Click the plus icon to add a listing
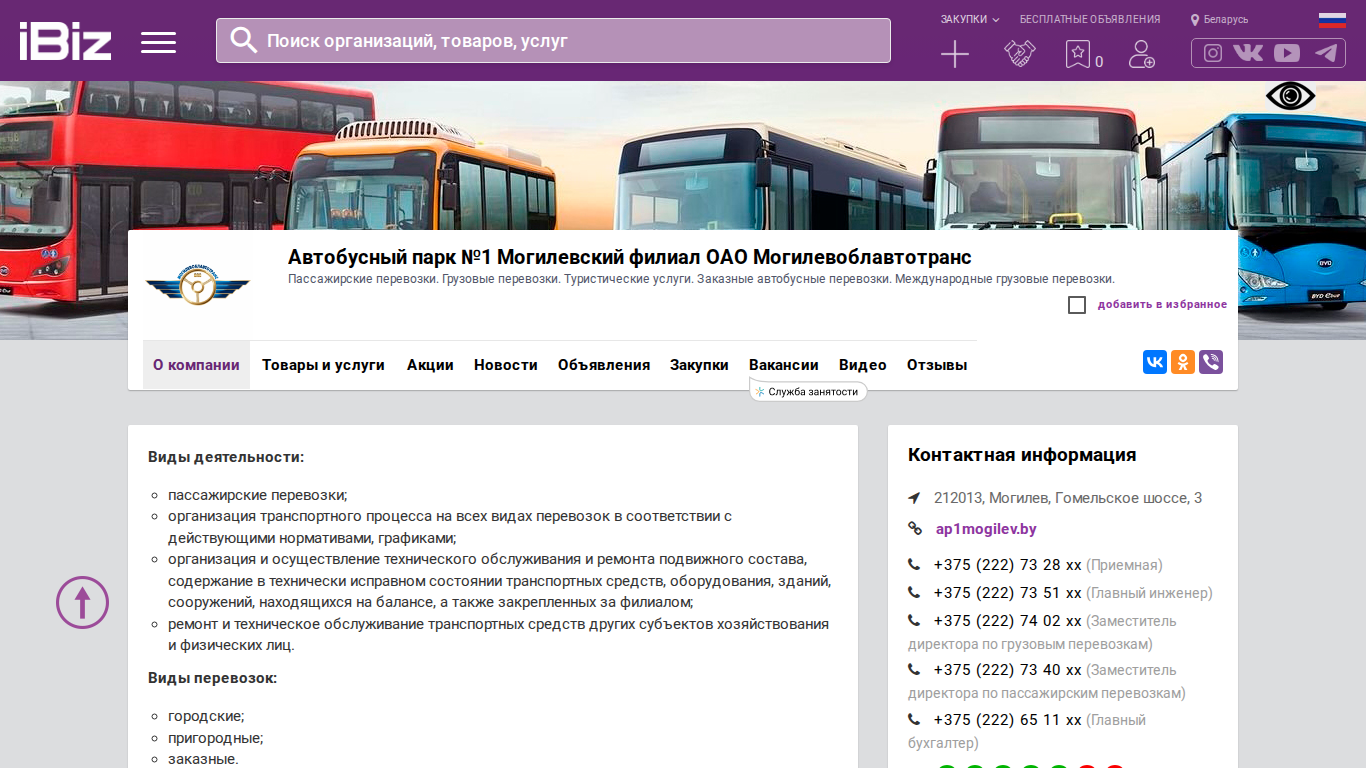This screenshot has height=768, width=1366. (x=955, y=54)
